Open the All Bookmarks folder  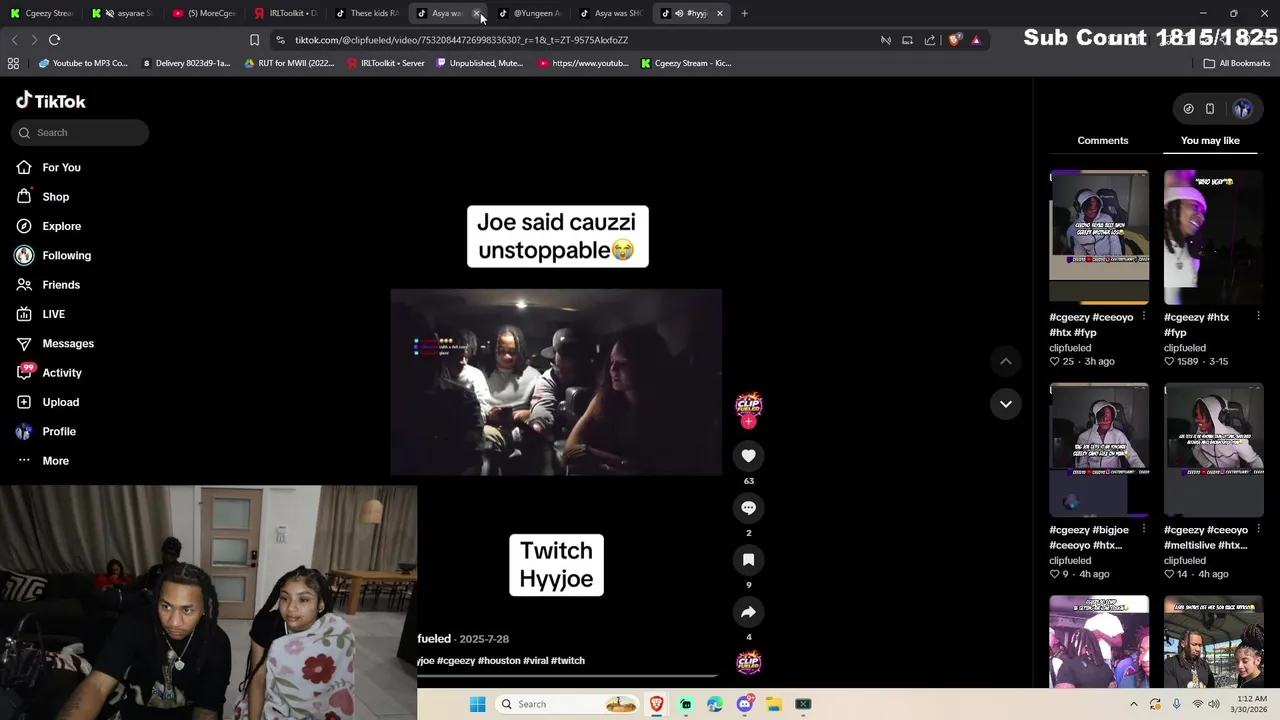1237,63
